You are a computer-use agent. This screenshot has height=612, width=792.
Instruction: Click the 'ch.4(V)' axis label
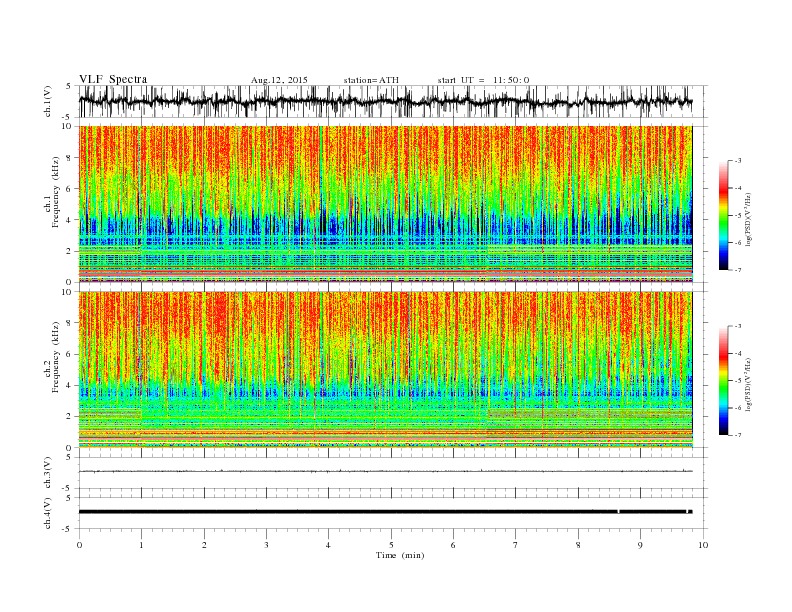(x=47, y=513)
